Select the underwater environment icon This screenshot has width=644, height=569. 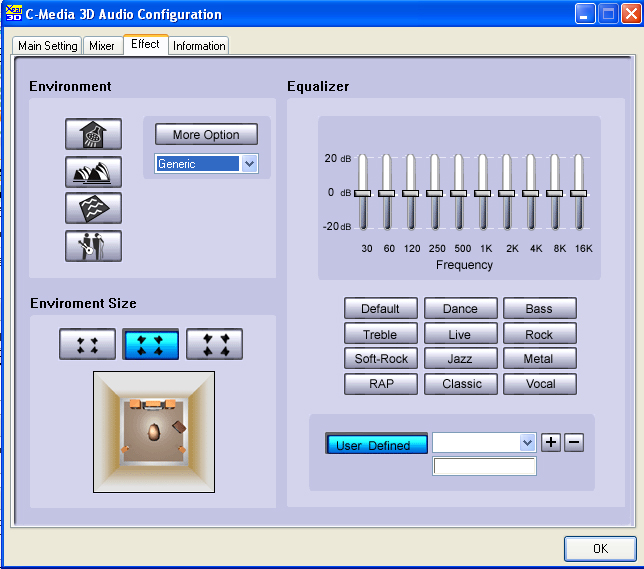tap(93, 208)
